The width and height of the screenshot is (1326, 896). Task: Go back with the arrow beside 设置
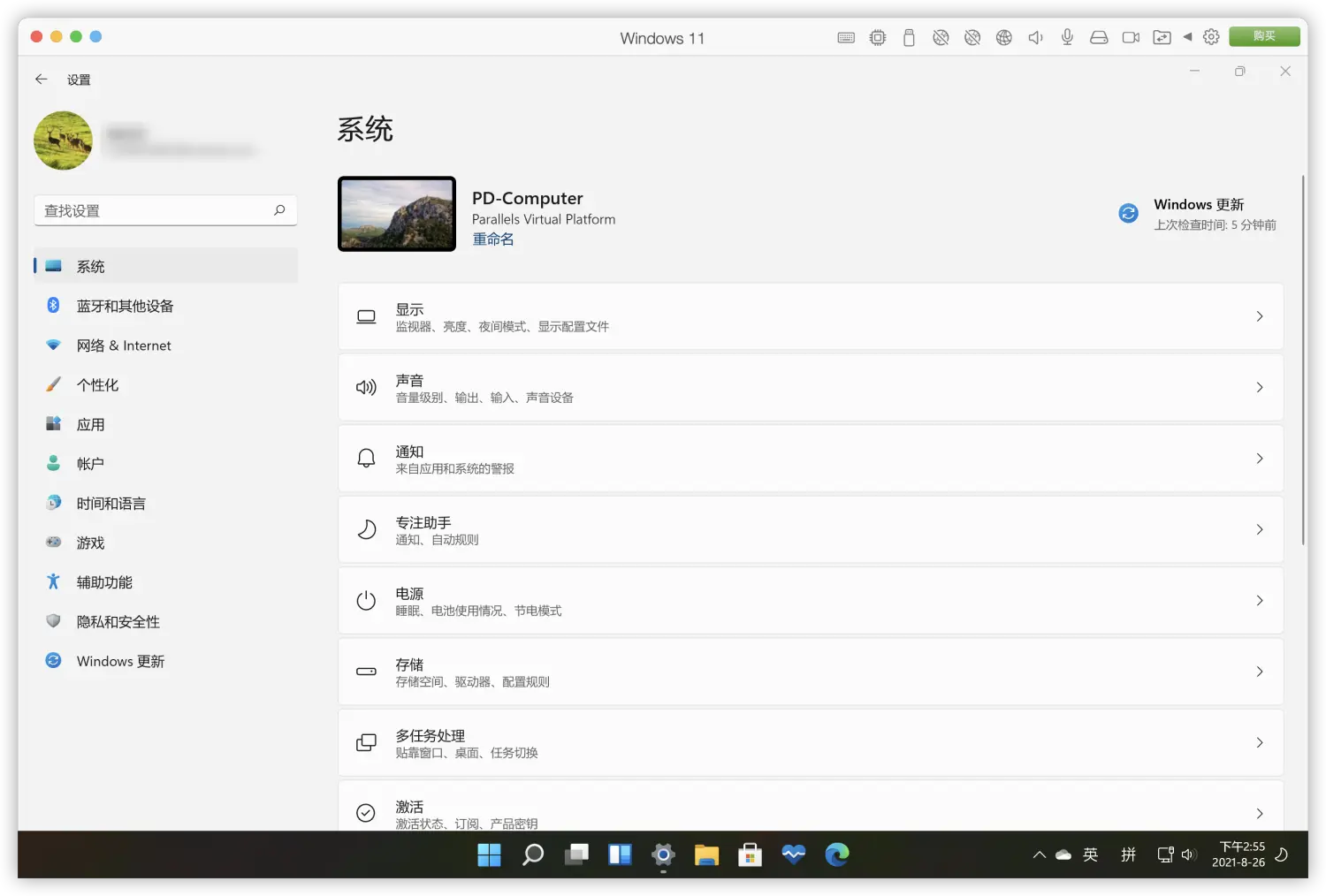pyautogui.click(x=41, y=80)
